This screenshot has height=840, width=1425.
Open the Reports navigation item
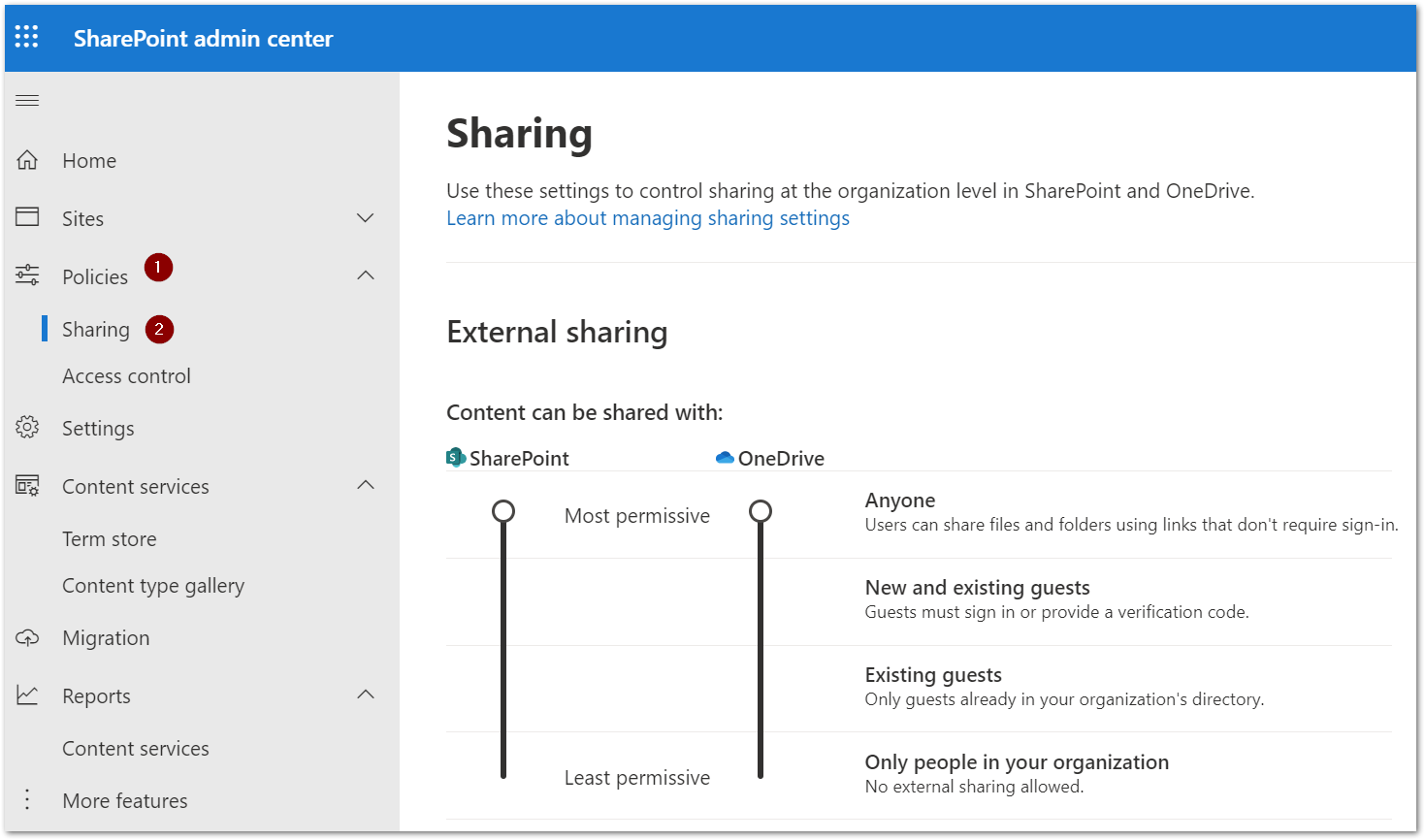coord(96,696)
